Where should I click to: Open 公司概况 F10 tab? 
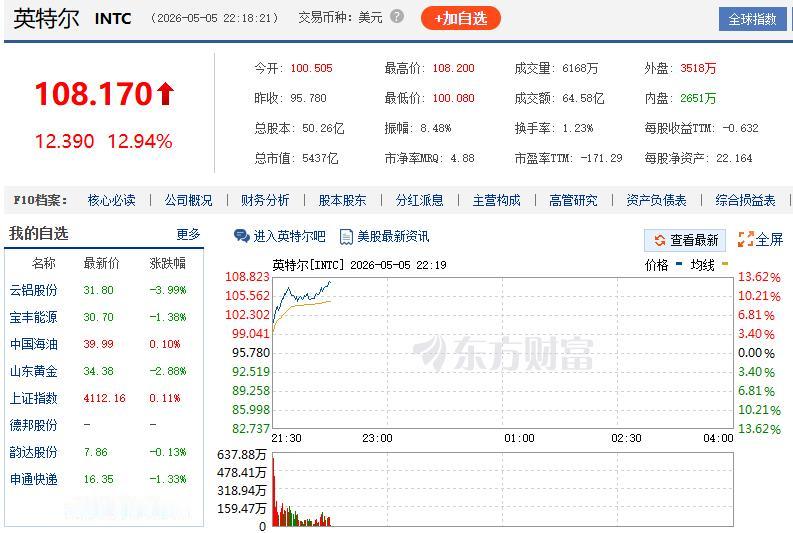click(x=188, y=200)
